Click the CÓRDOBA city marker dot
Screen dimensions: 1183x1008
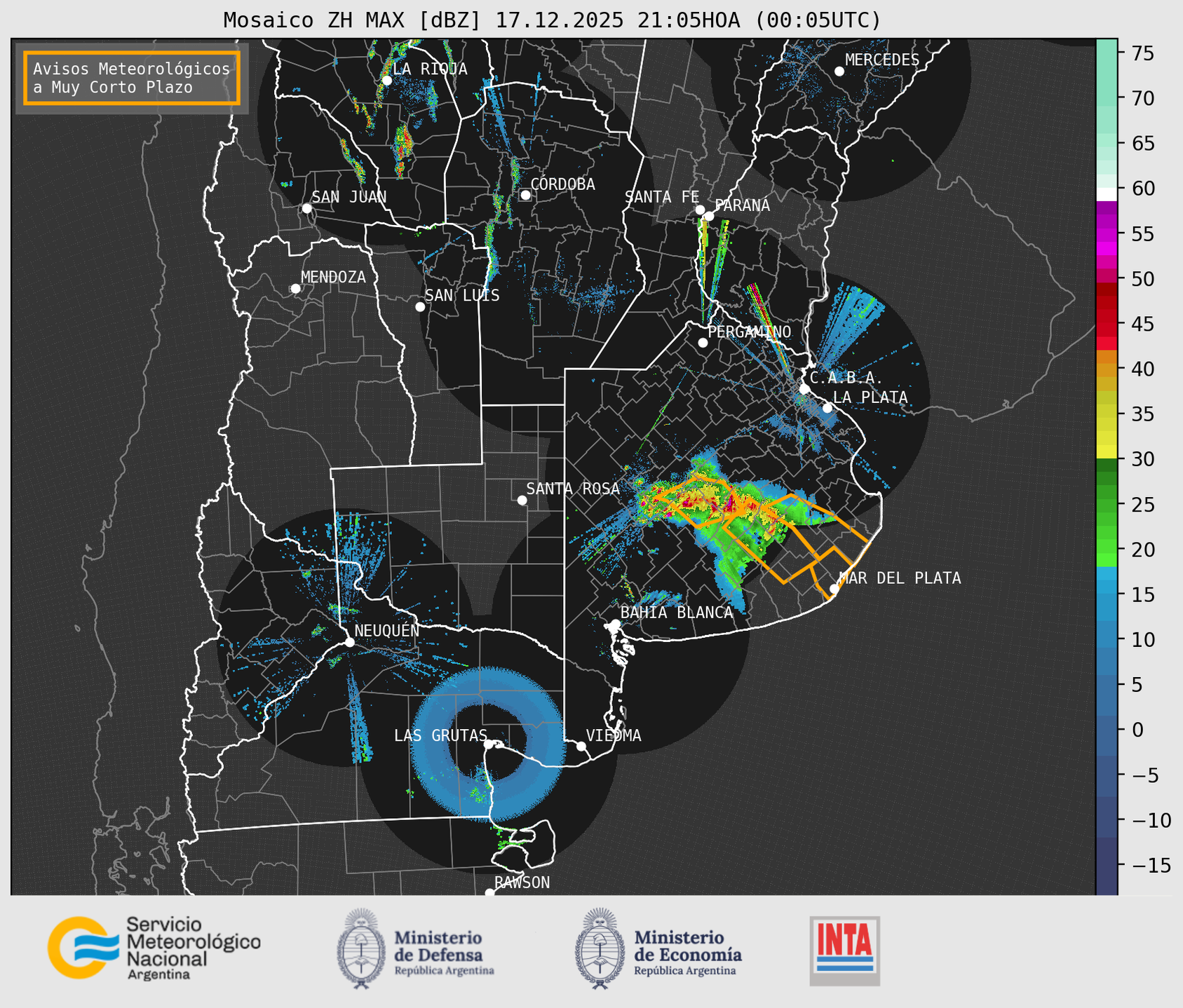(x=525, y=195)
